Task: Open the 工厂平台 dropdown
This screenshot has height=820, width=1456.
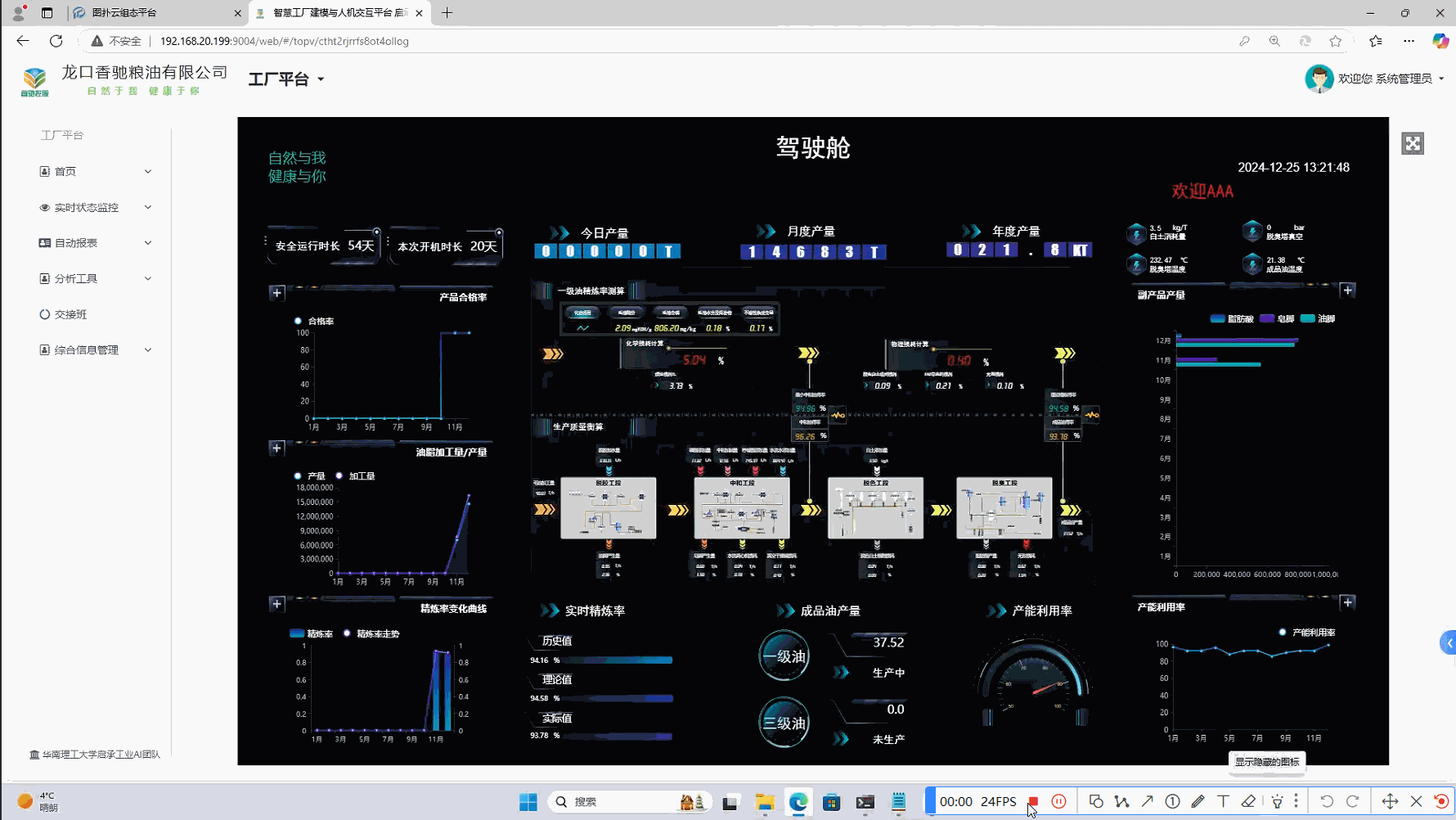Action: [x=286, y=79]
